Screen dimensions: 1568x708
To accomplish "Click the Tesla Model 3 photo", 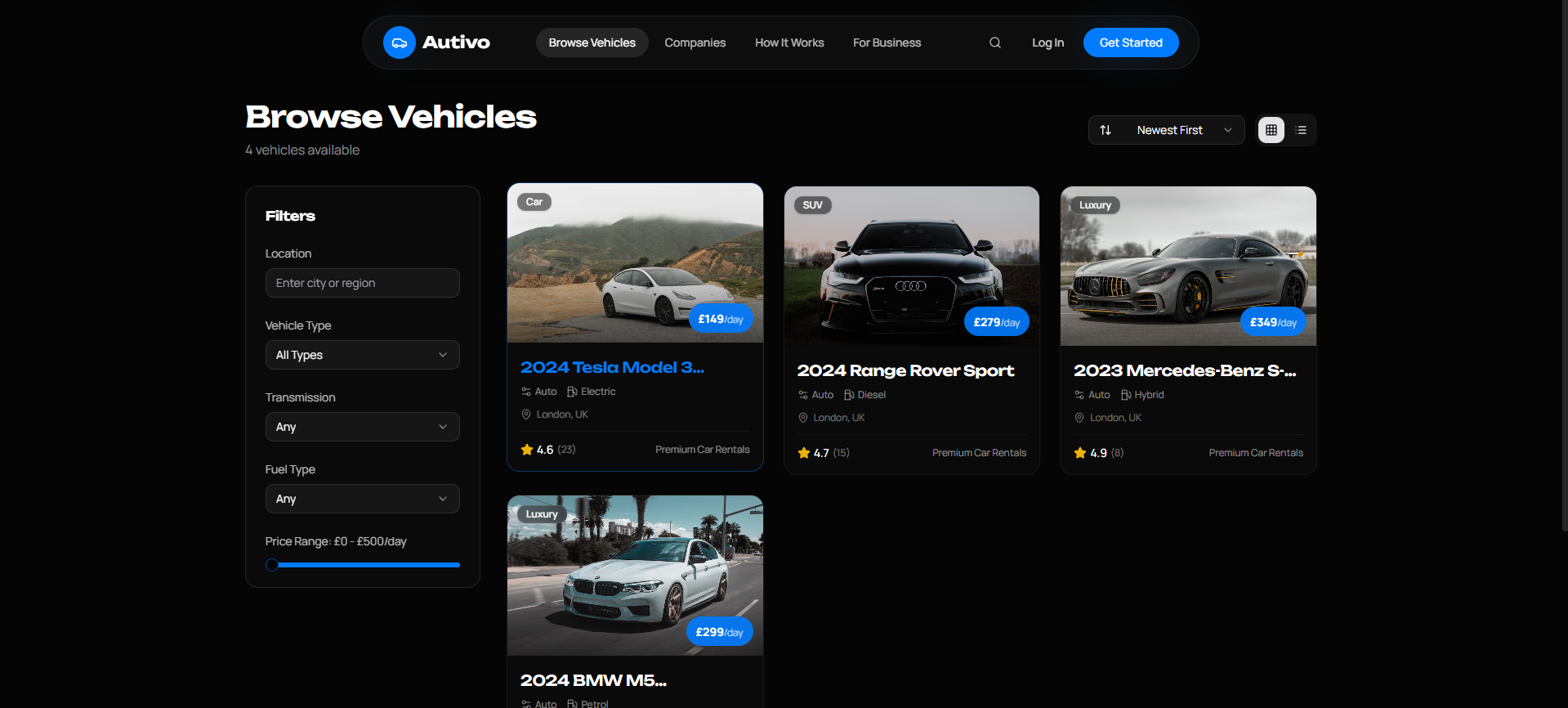I will (635, 262).
